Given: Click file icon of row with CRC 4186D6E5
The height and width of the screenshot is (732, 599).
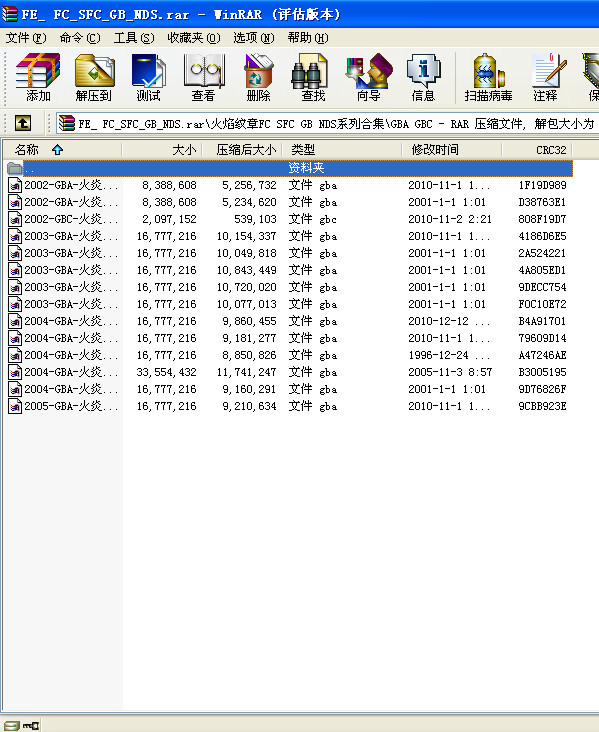Looking at the screenshot, I should (15, 236).
